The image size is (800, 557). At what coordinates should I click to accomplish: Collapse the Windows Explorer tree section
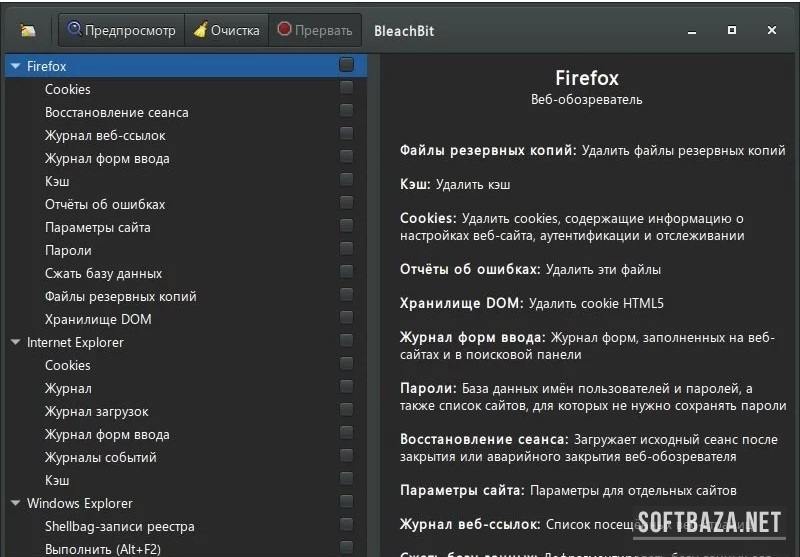tap(15, 503)
